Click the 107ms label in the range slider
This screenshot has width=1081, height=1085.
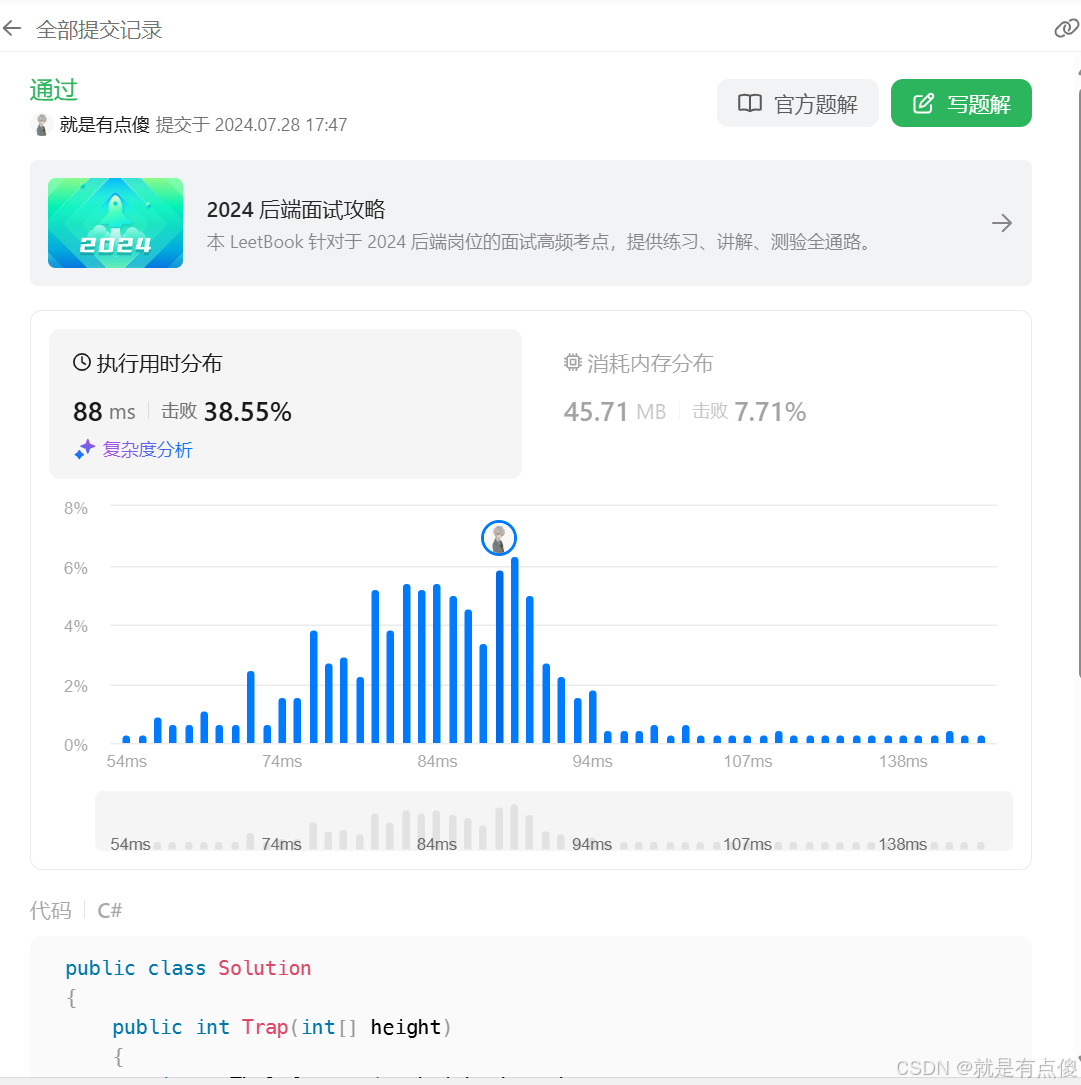tap(747, 844)
